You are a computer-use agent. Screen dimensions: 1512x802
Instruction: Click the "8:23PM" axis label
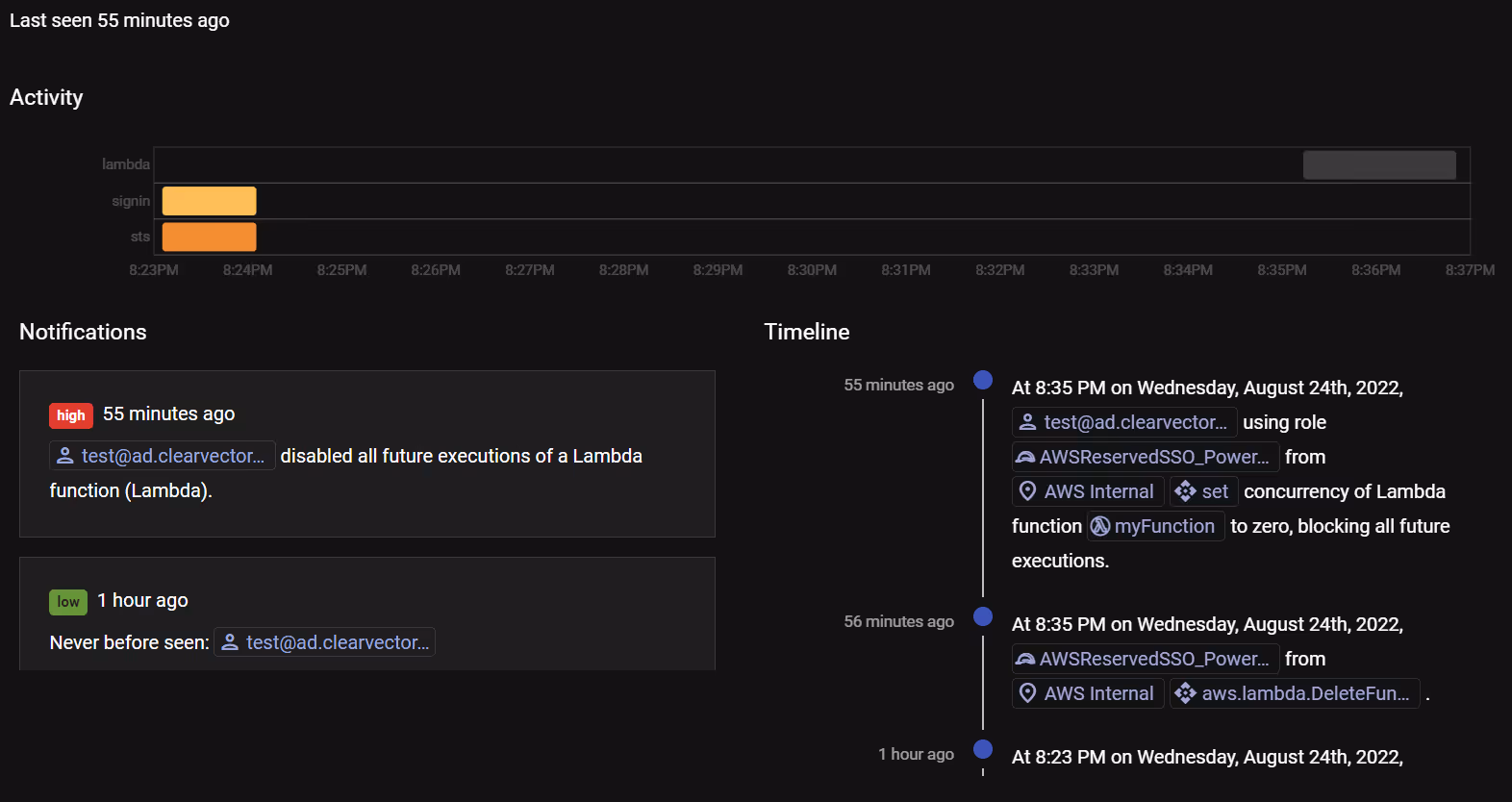[154, 270]
